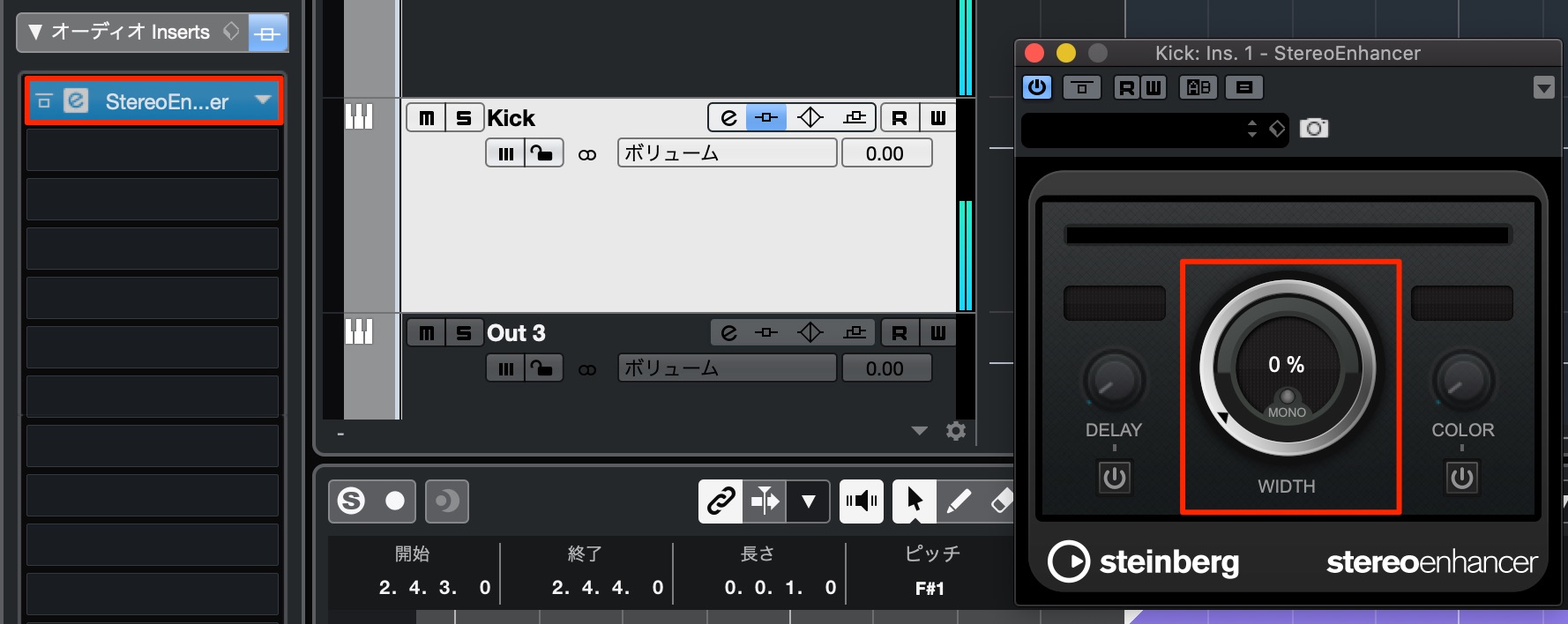Solo the Kick track
The width and height of the screenshot is (1568, 624).
pyautogui.click(x=464, y=117)
